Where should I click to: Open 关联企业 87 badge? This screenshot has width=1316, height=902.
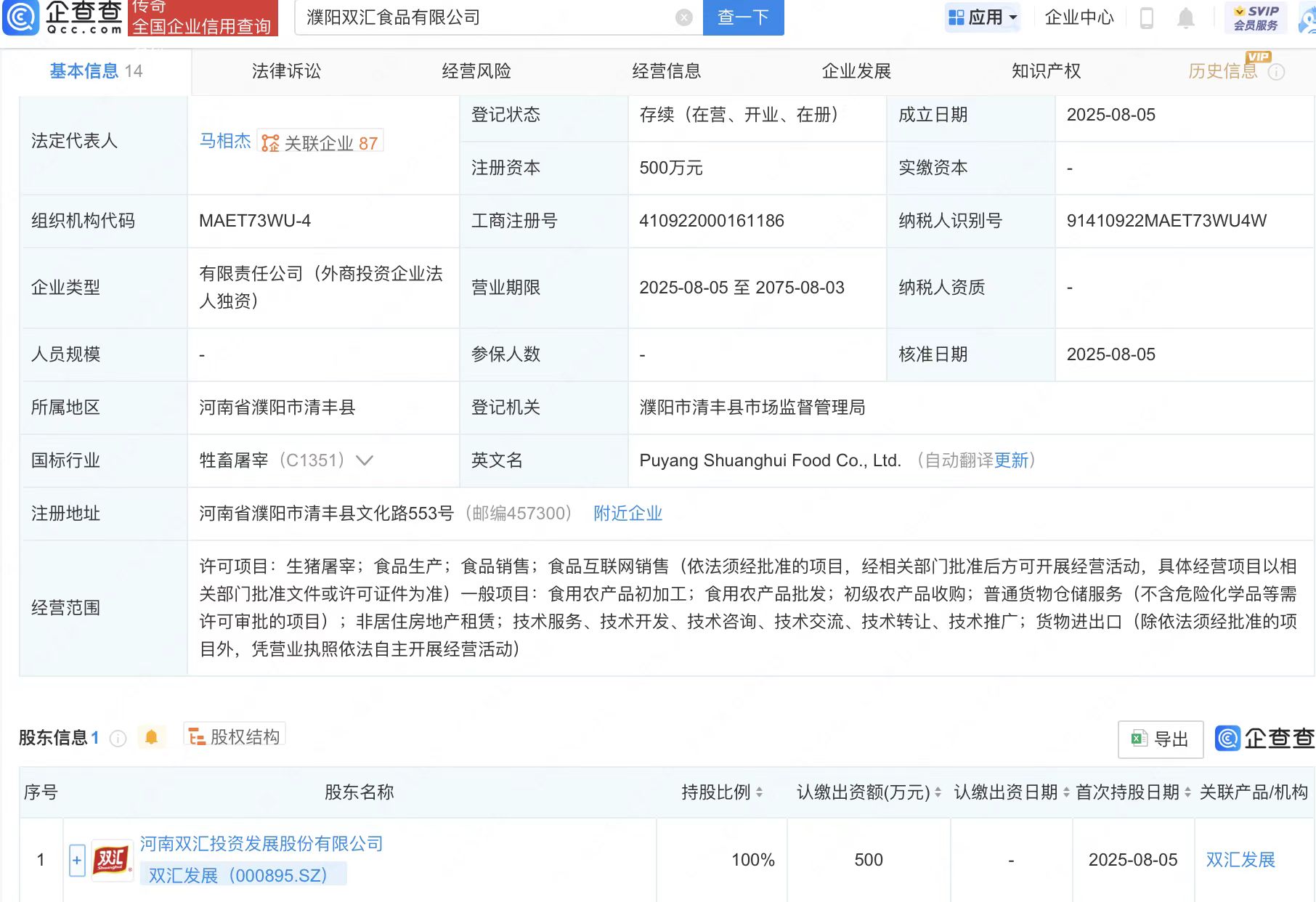320,143
